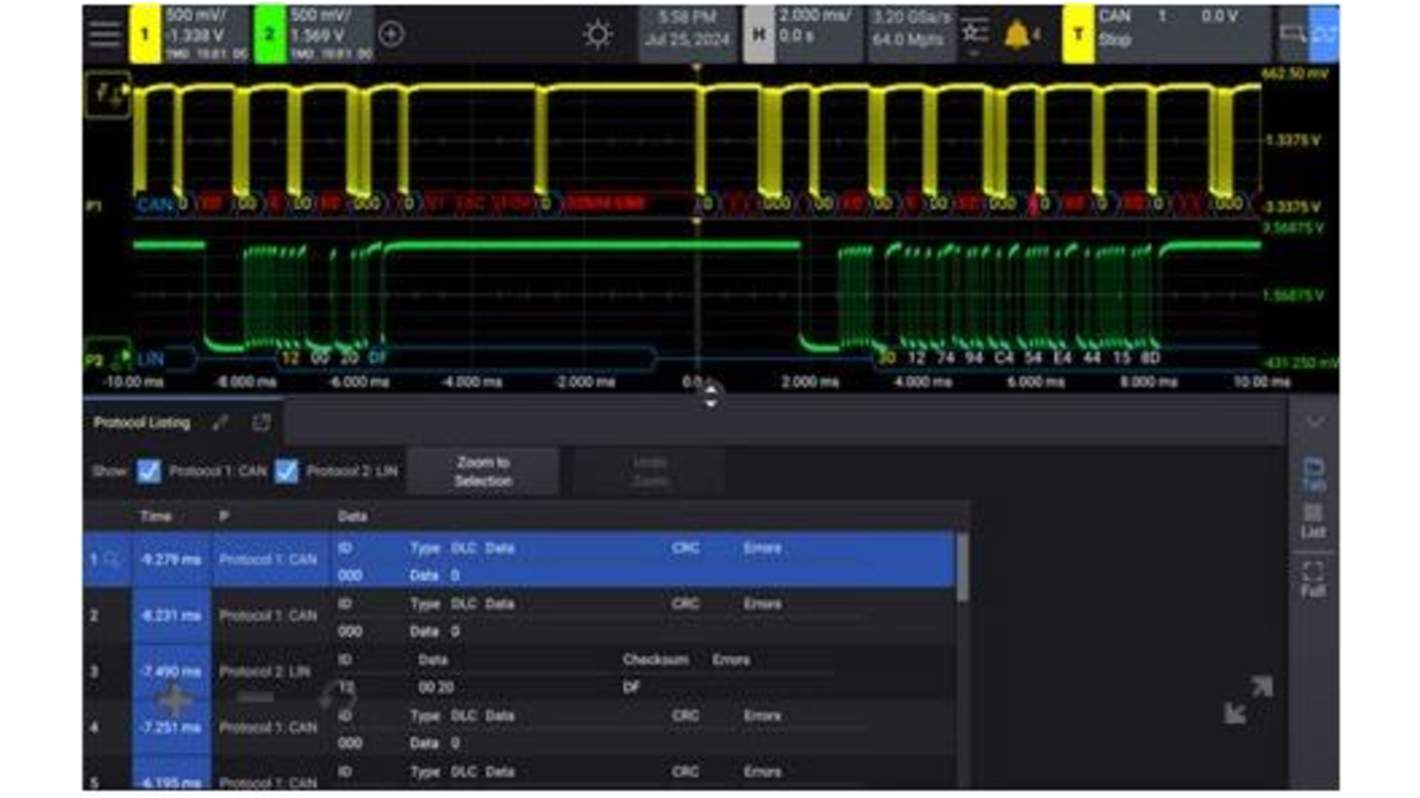Toggle Protocol 2: LIN checkbox
Screen dimensions: 1420x798
[287, 471]
